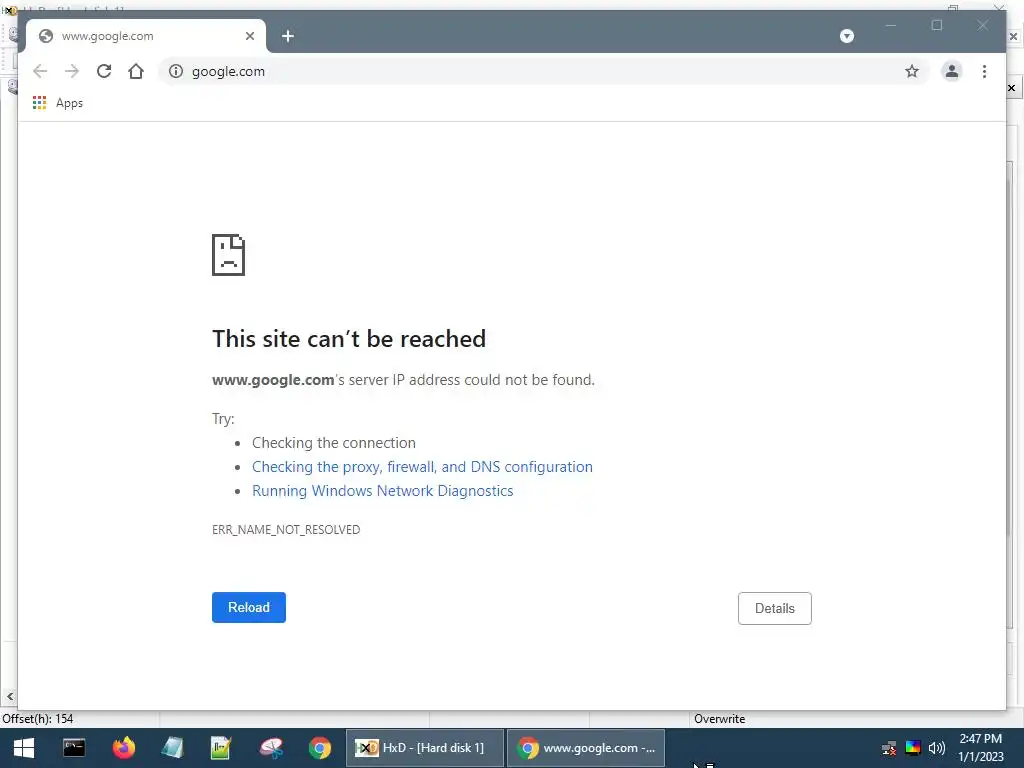
Task: Open the green notes taskbar application
Action: (221, 748)
